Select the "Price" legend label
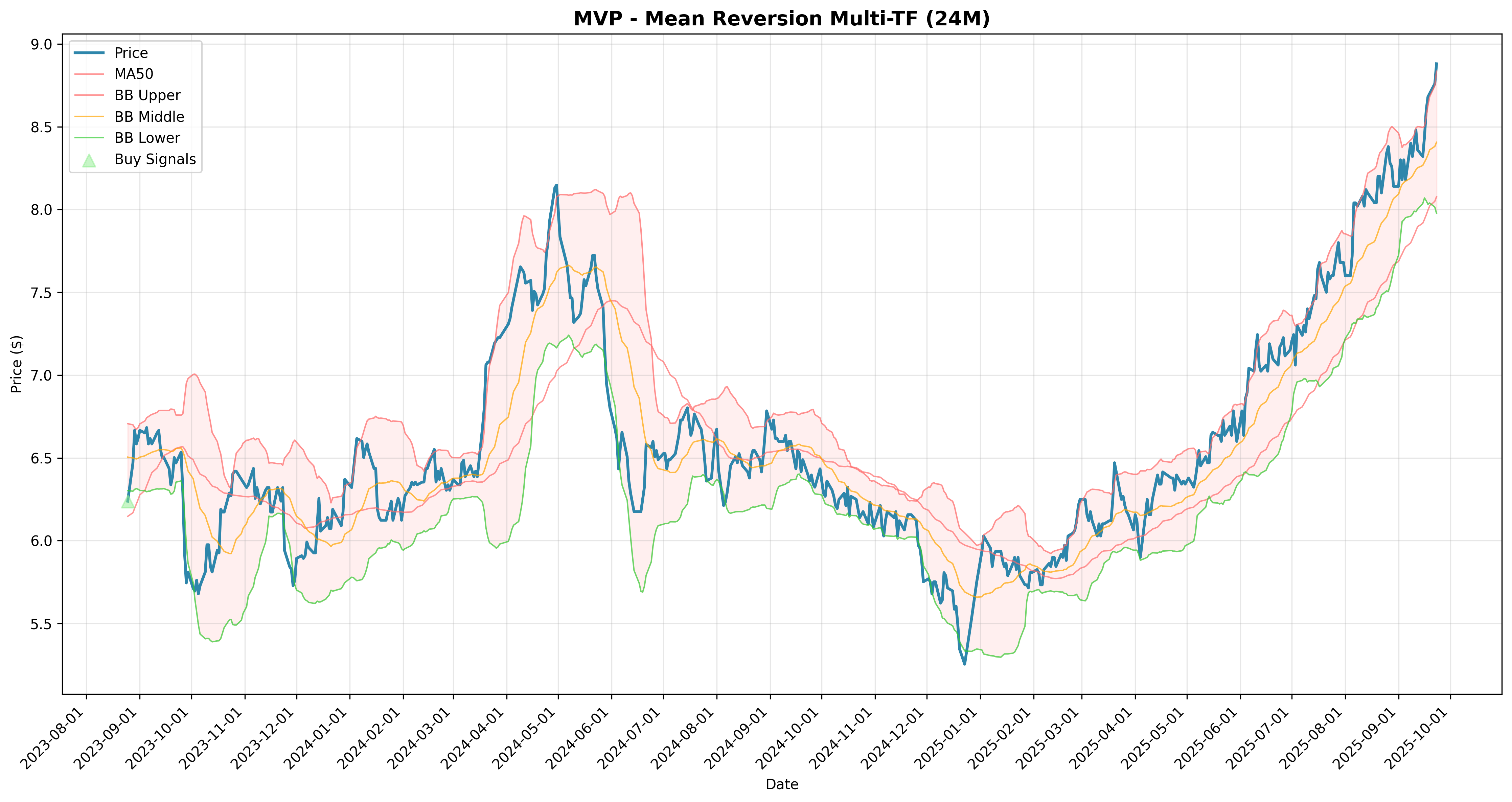Image resolution: width=1512 pixels, height=802 pixels. (x=131, y=53)
